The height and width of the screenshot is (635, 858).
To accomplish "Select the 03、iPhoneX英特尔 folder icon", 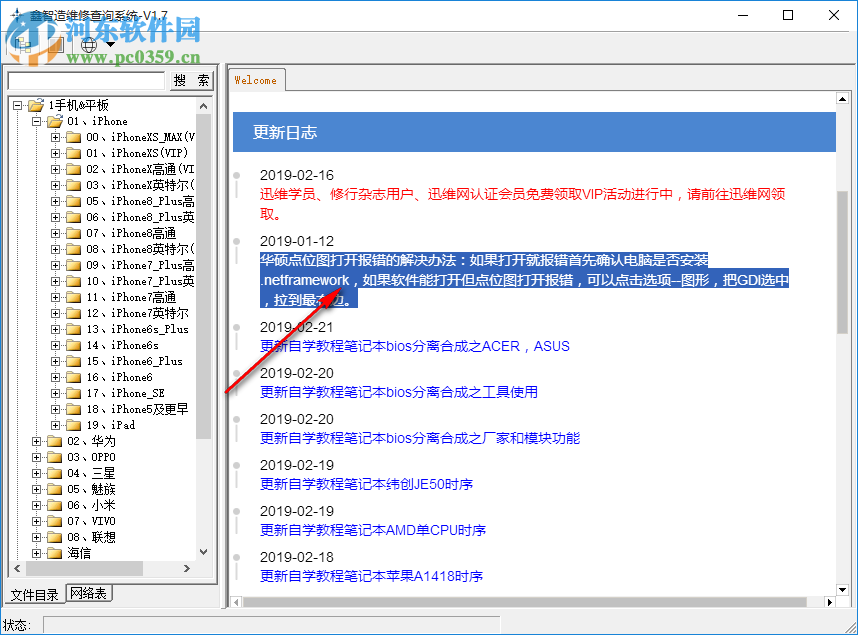I will coord(73,185).
